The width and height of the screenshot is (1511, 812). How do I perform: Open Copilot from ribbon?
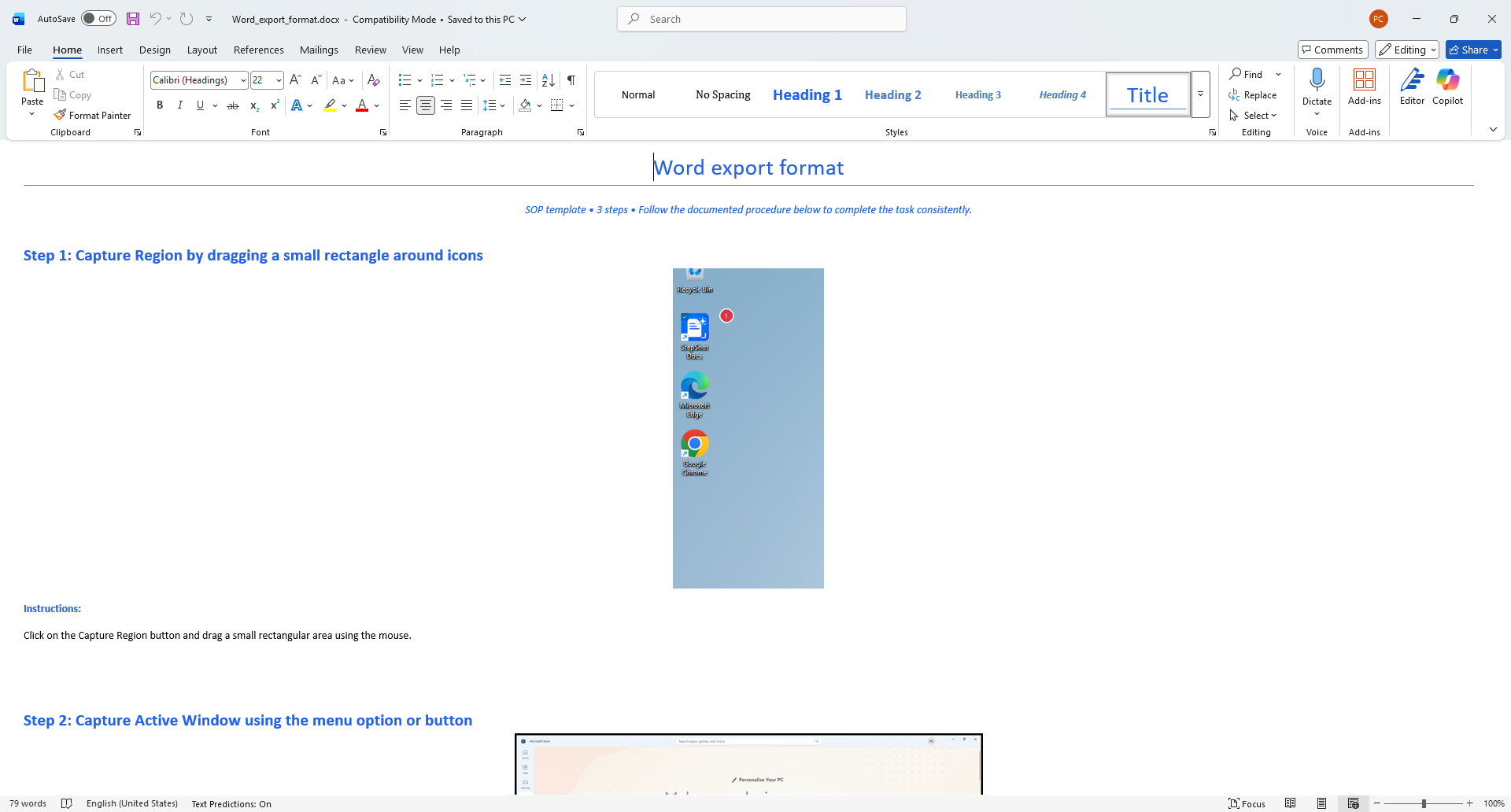tap(1447, 87)
